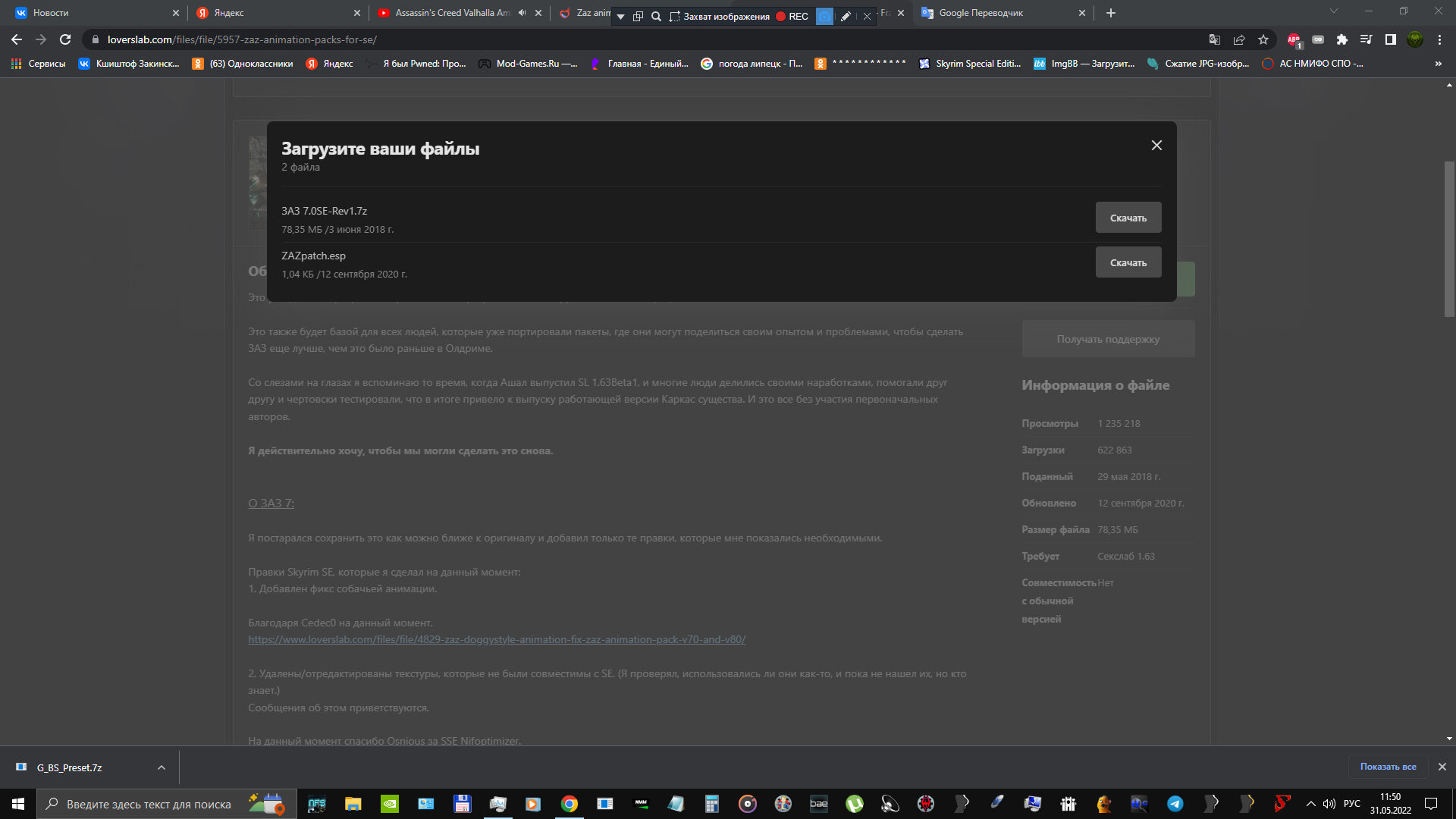Screen dimensions: 1456x819
Task: Show hidden system tray icons
Action: [1310, 804]
